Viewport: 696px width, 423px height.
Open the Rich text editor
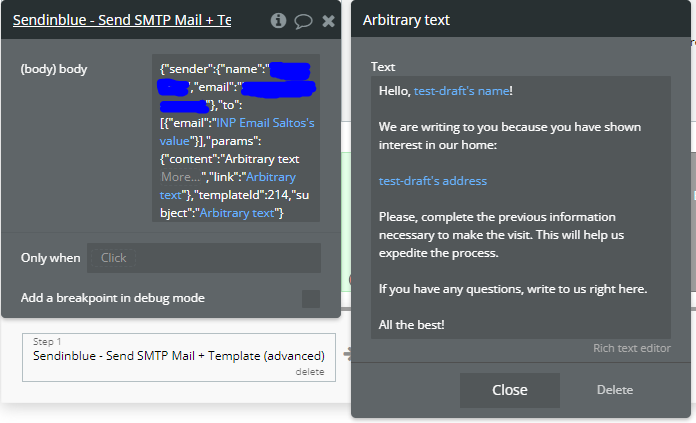pyautogui.click(x=631, y=348)
